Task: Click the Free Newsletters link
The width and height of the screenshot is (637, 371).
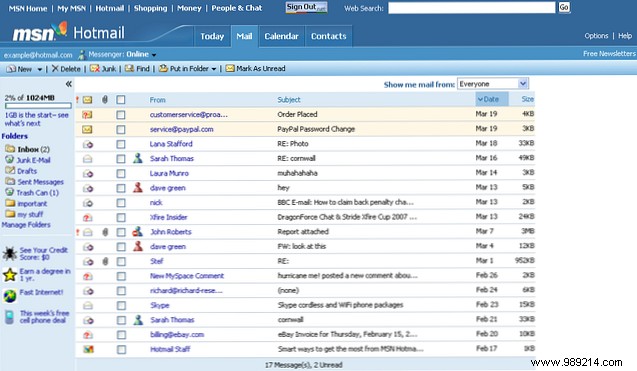Action: pos(609,54)
